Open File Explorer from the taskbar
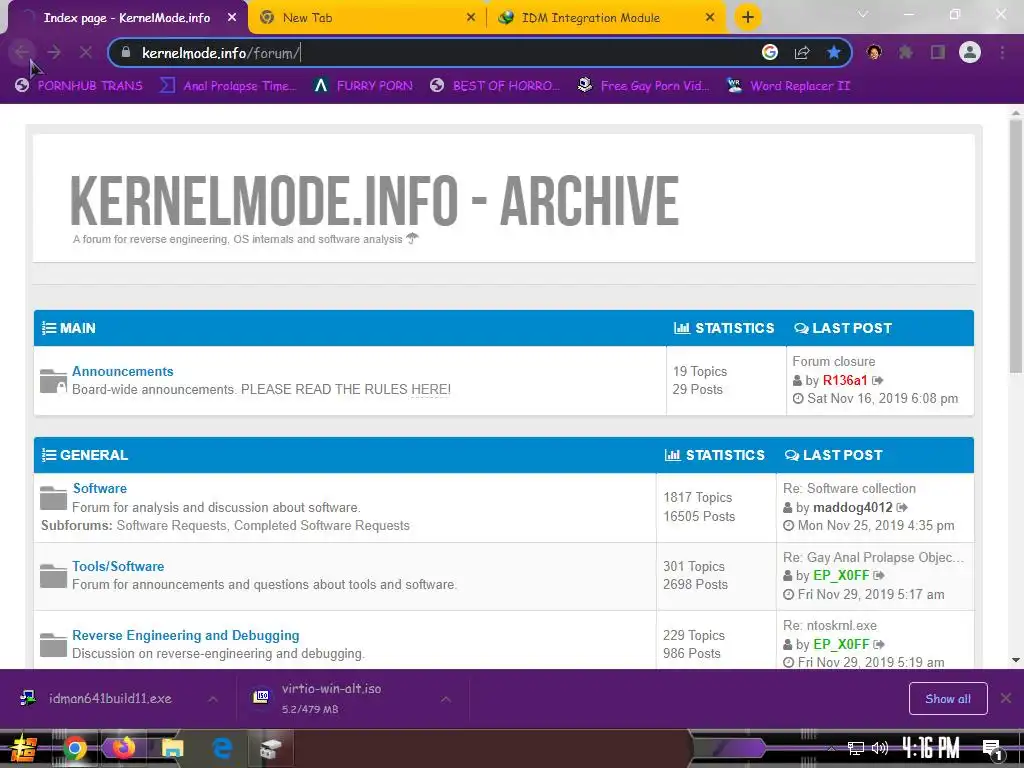The width and height of the screenshot is (1024, 768). point(172,748)
